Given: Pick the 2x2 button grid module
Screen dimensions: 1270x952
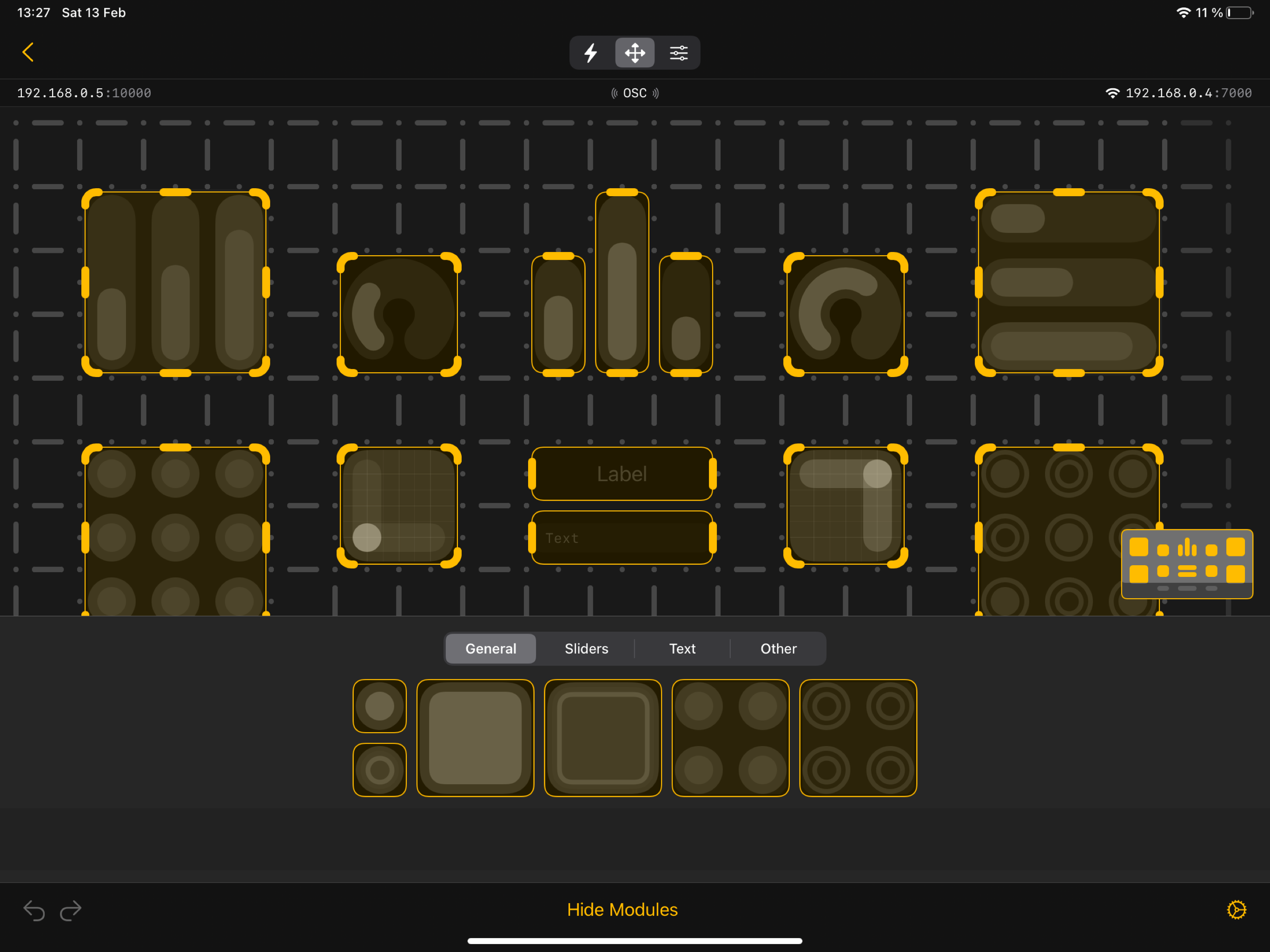Looking at the screenshot, I should (730, 738).
